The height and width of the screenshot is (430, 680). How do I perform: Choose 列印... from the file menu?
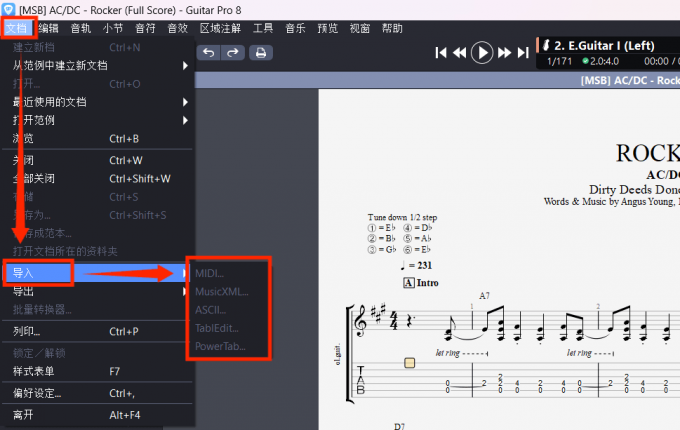(x=27, y=331)
